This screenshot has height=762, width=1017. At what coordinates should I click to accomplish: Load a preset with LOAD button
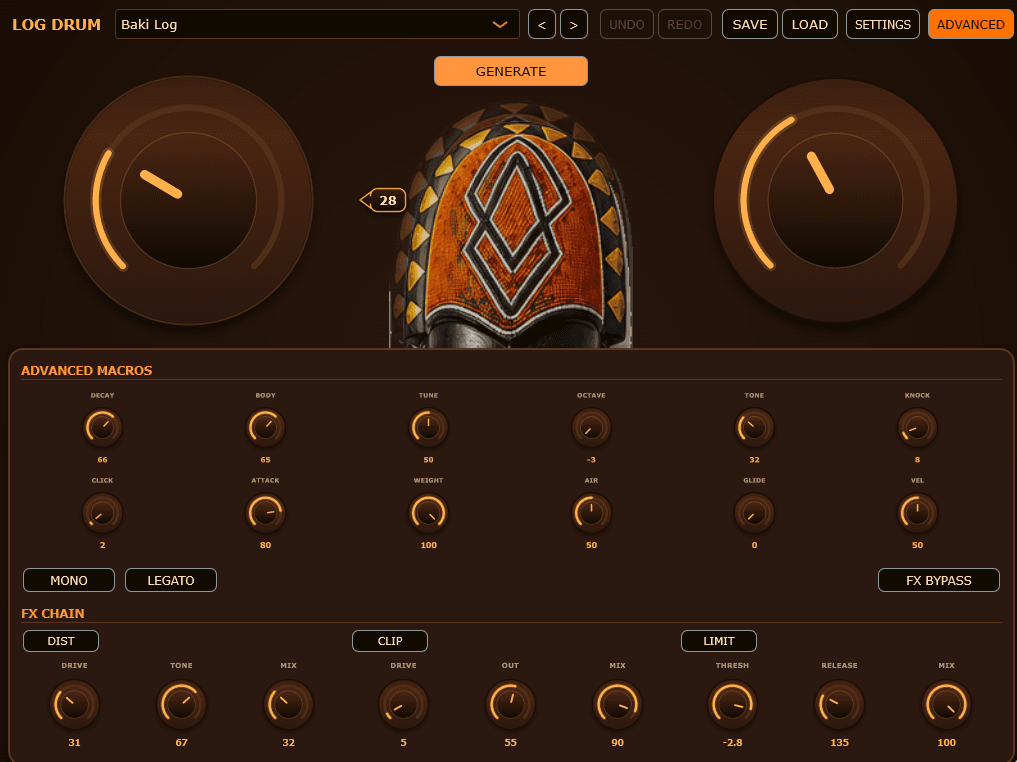tap(809, 25)
